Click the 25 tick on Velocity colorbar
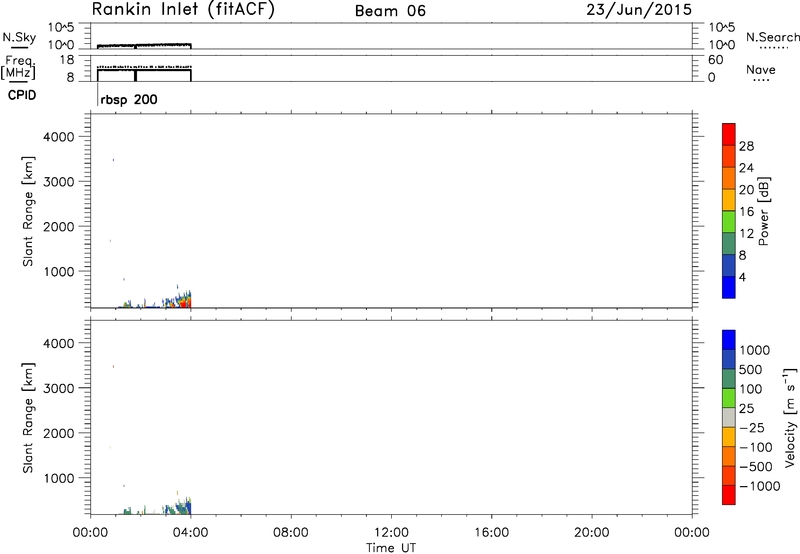The height and width of the screenshot is (554, 800). 746,409
